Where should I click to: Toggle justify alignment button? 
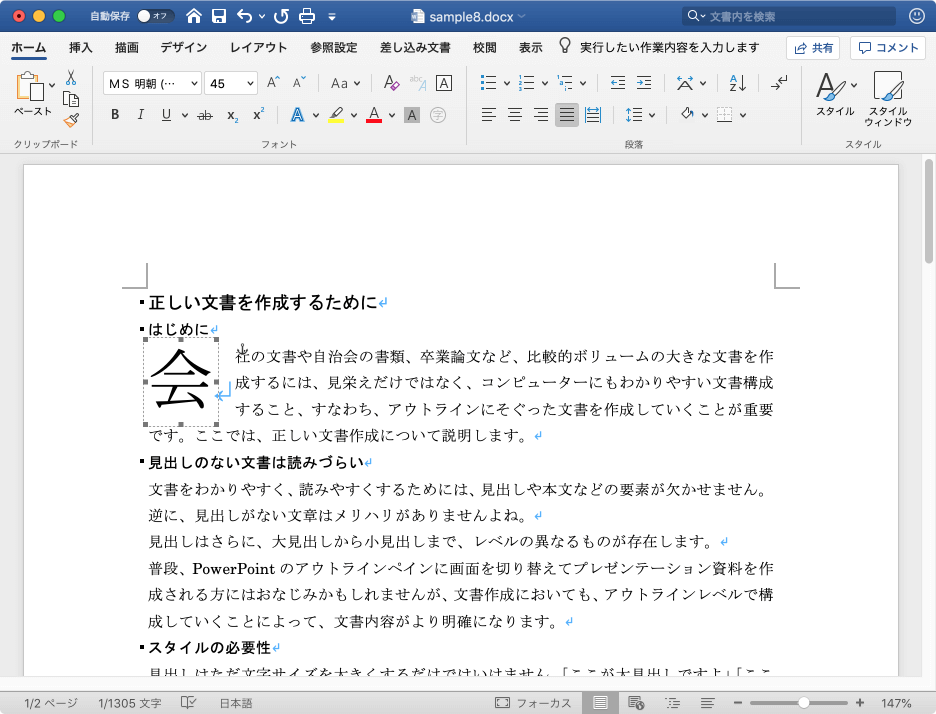tap(566, 115)
